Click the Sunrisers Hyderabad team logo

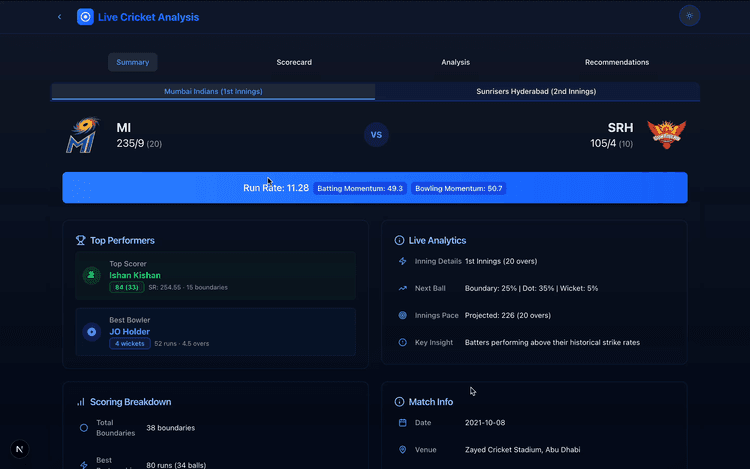point(666,135)
